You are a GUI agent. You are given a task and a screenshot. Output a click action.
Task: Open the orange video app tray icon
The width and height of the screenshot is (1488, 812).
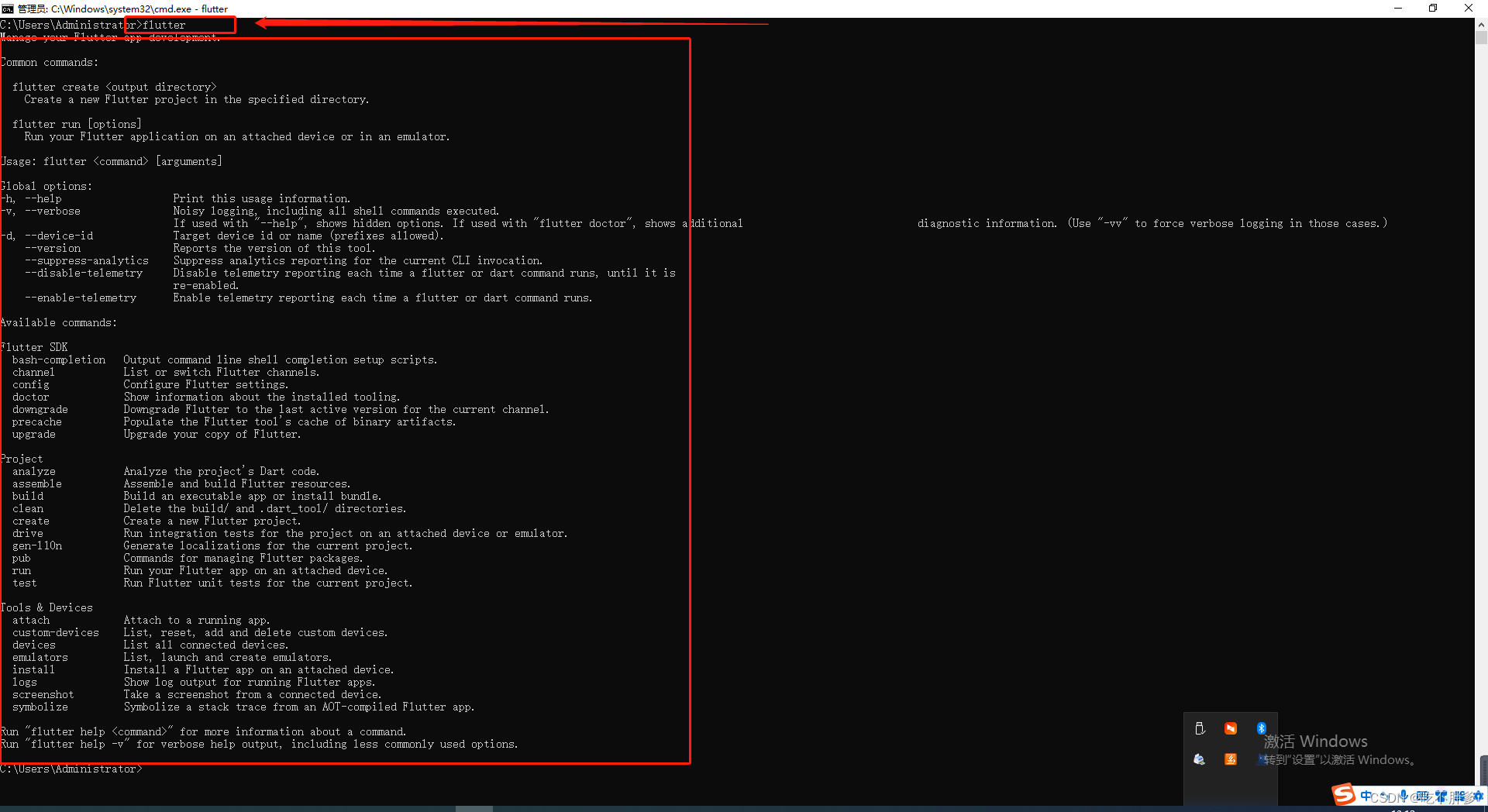pyautogui.click(x=1231, y=728)
